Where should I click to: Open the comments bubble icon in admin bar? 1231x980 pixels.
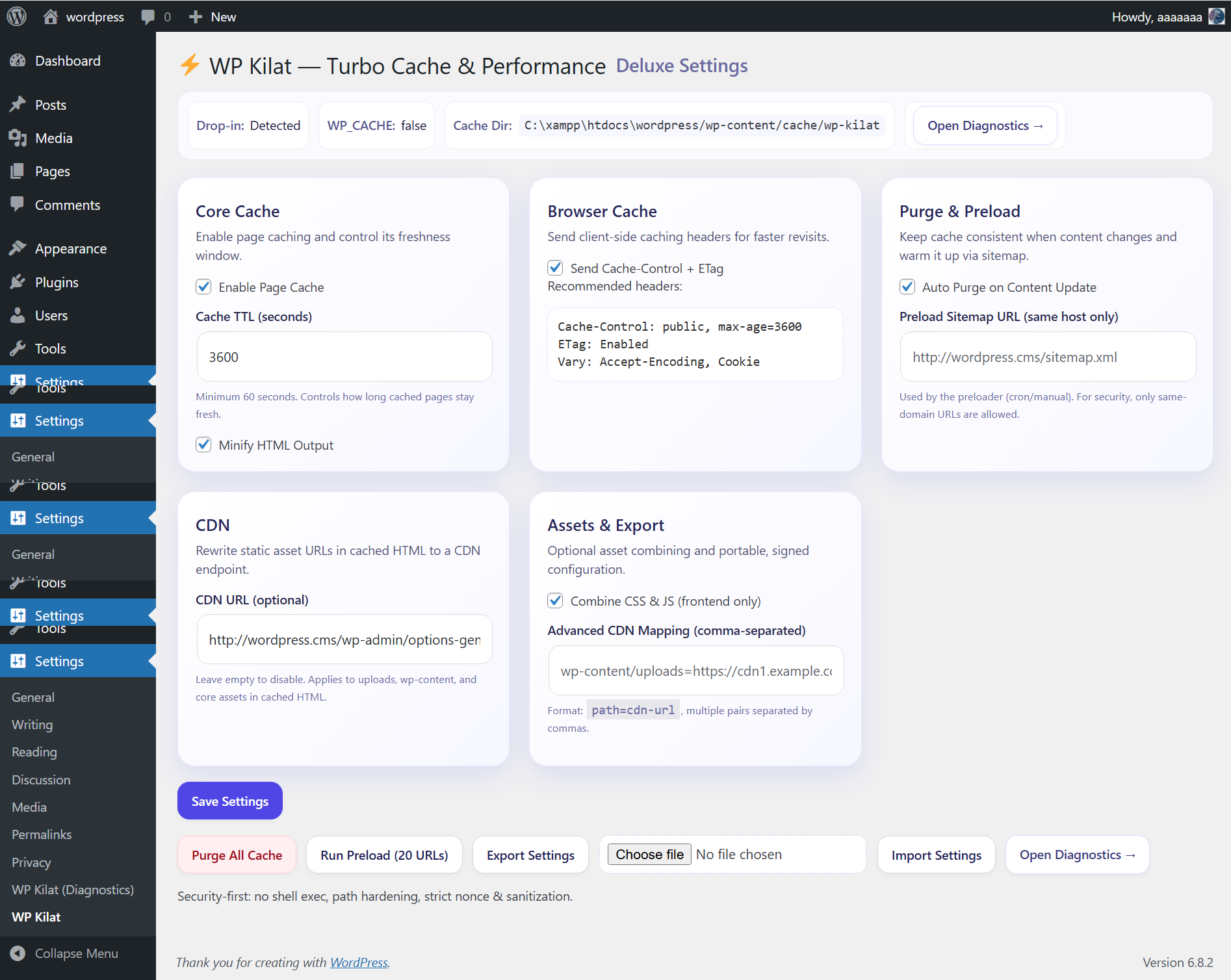(148, 17)
